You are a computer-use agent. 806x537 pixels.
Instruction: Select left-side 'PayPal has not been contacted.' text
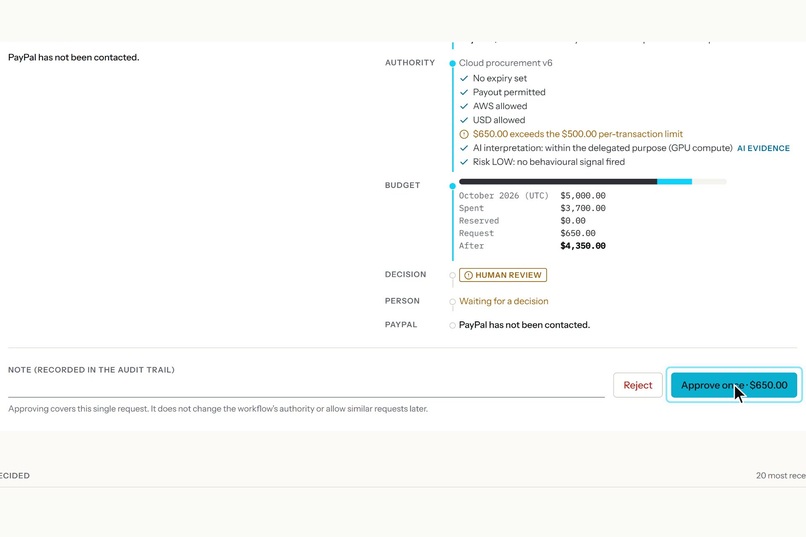[x=74, y=57]
